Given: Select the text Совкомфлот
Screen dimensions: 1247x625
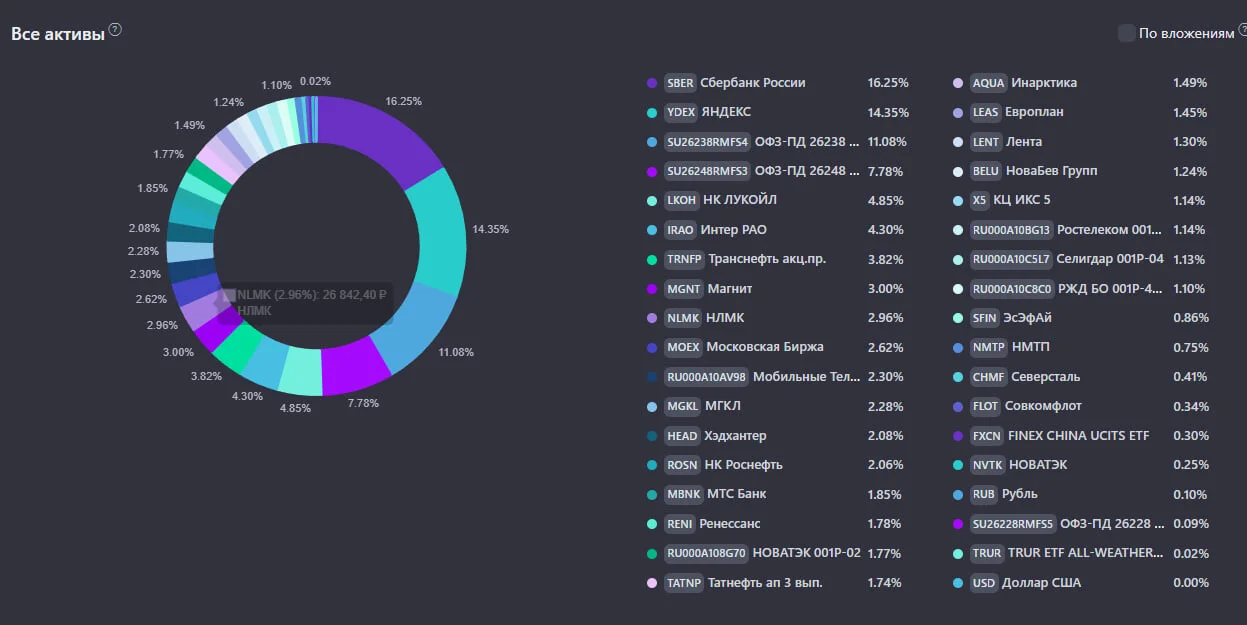Looking at the screenshot, I should coord(1044,406).
